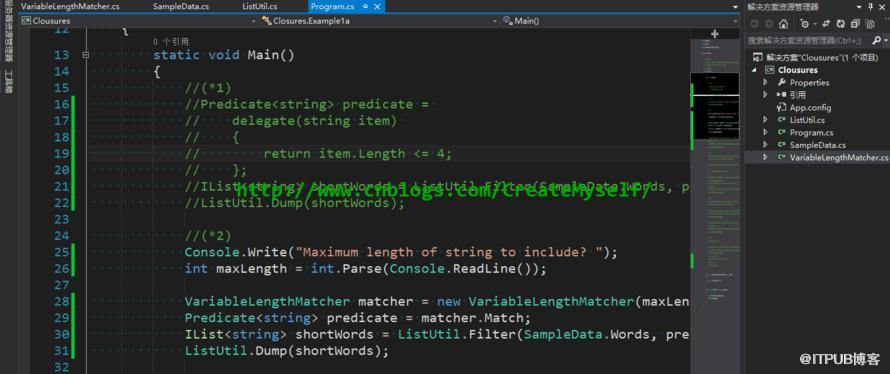
Task: Click "ListUtil.Dump(shortWords);" on line 31
Action: click(287, 351)
